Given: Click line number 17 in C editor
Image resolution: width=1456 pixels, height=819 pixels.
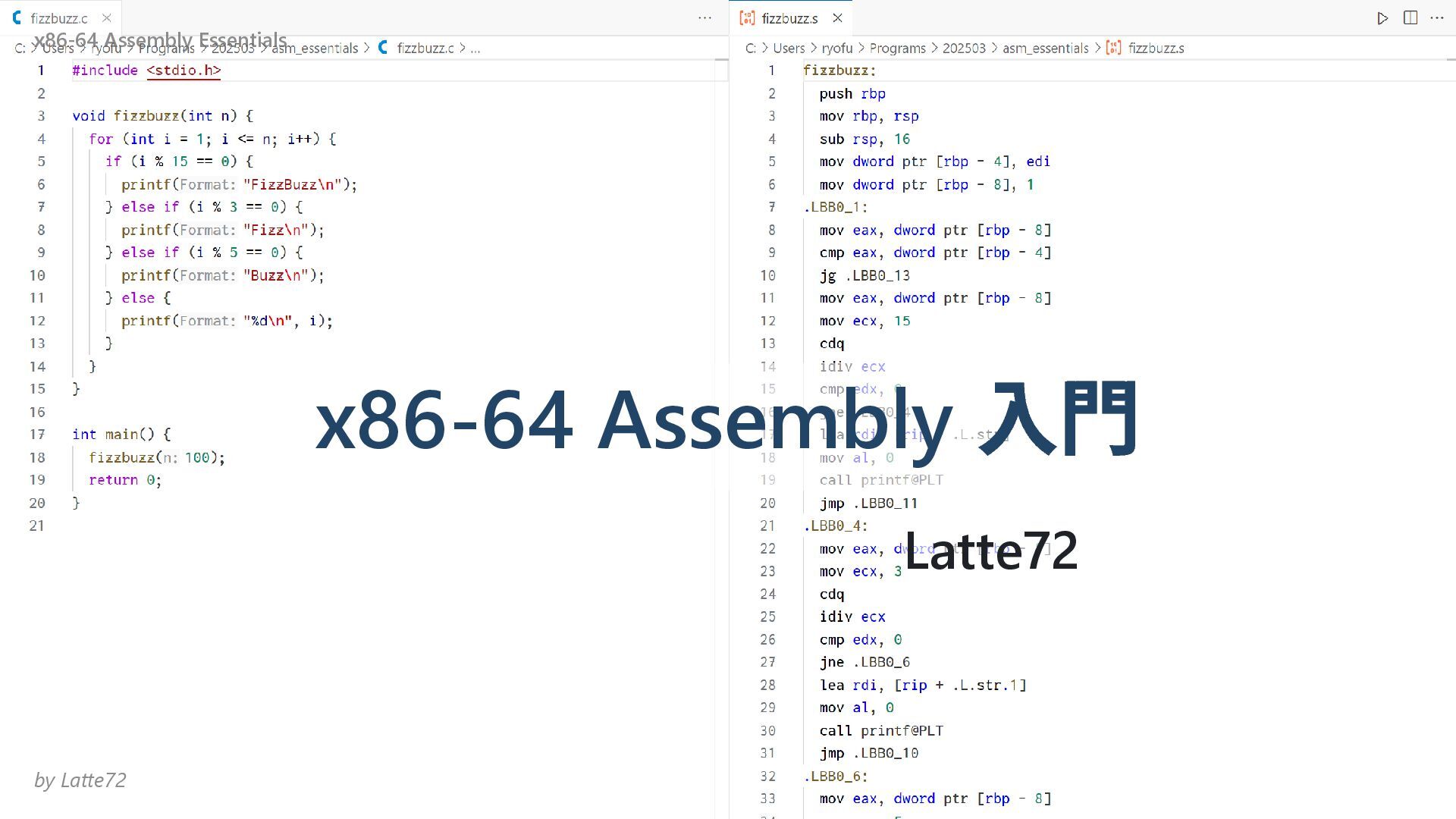Looking at the screenshot, I should click(x=37, y=435).
